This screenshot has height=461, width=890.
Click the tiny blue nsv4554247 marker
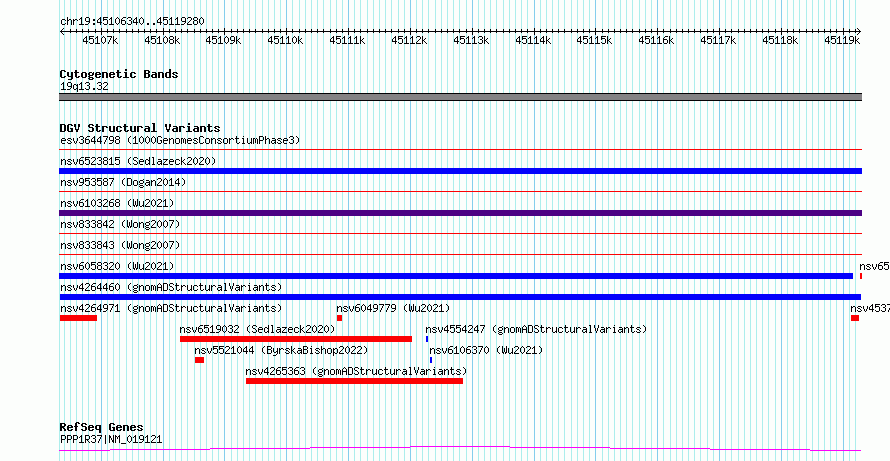(427, 339)
